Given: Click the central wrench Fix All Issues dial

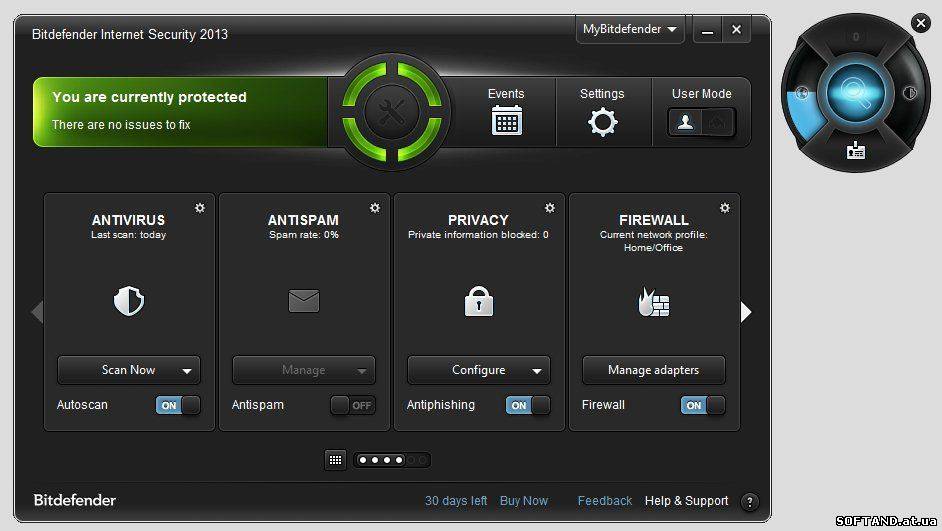Looking at the screenshot, I should 392,112.
